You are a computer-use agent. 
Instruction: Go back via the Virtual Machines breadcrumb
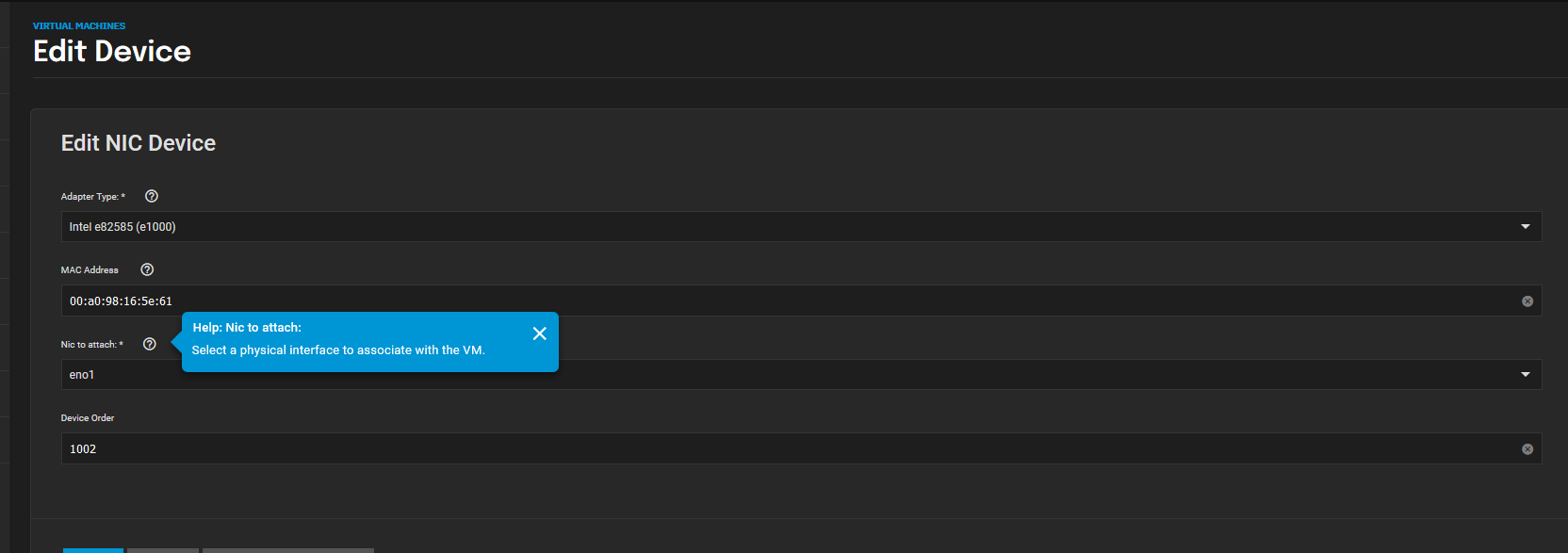pyautogui.click(x=79, y=26)
